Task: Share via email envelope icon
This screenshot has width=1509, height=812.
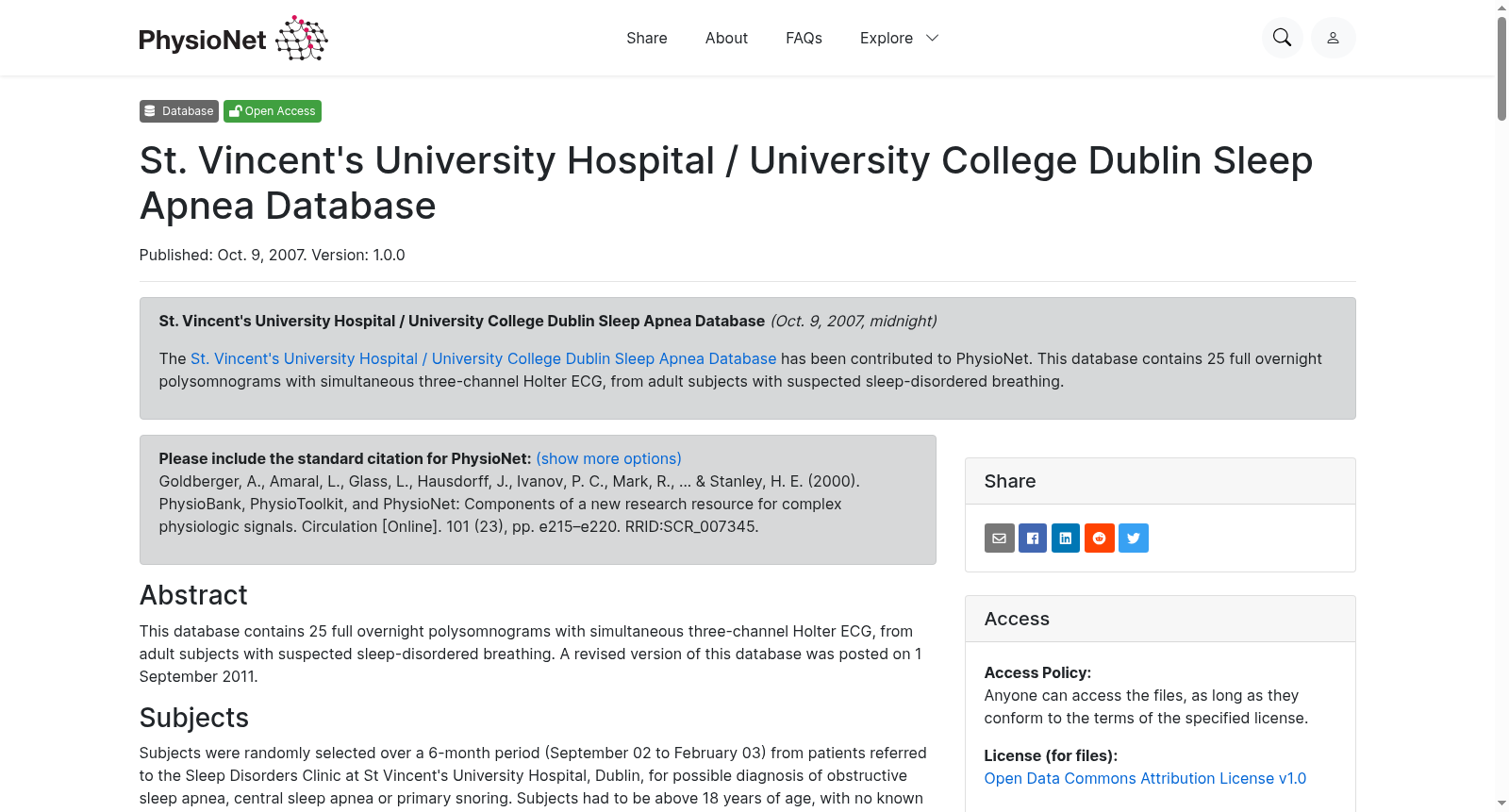Action: (x=1000, y=539)
